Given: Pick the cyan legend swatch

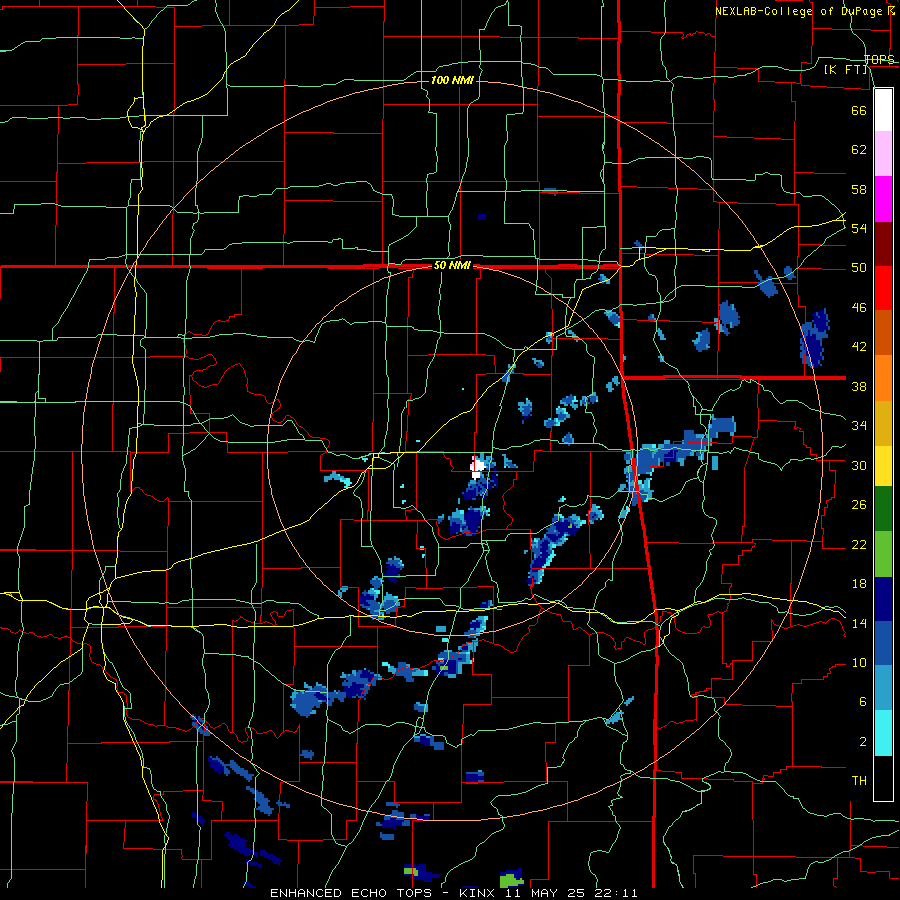Looking at the screenshot, I should 883,733.
